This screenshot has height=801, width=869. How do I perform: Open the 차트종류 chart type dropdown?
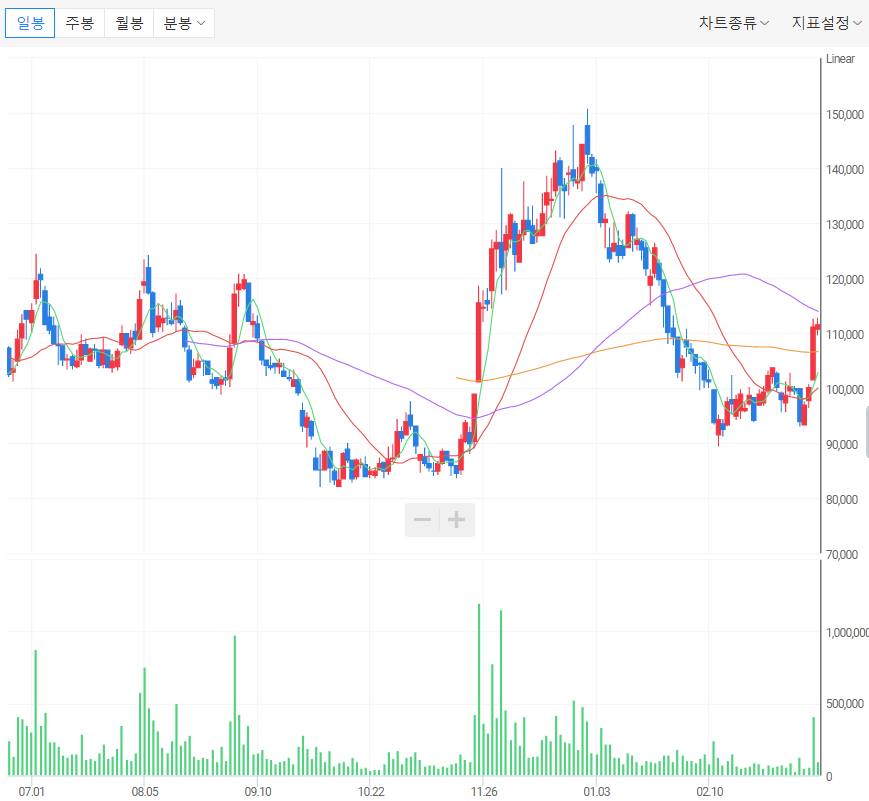pyautogui.click(x=733, y=23)
